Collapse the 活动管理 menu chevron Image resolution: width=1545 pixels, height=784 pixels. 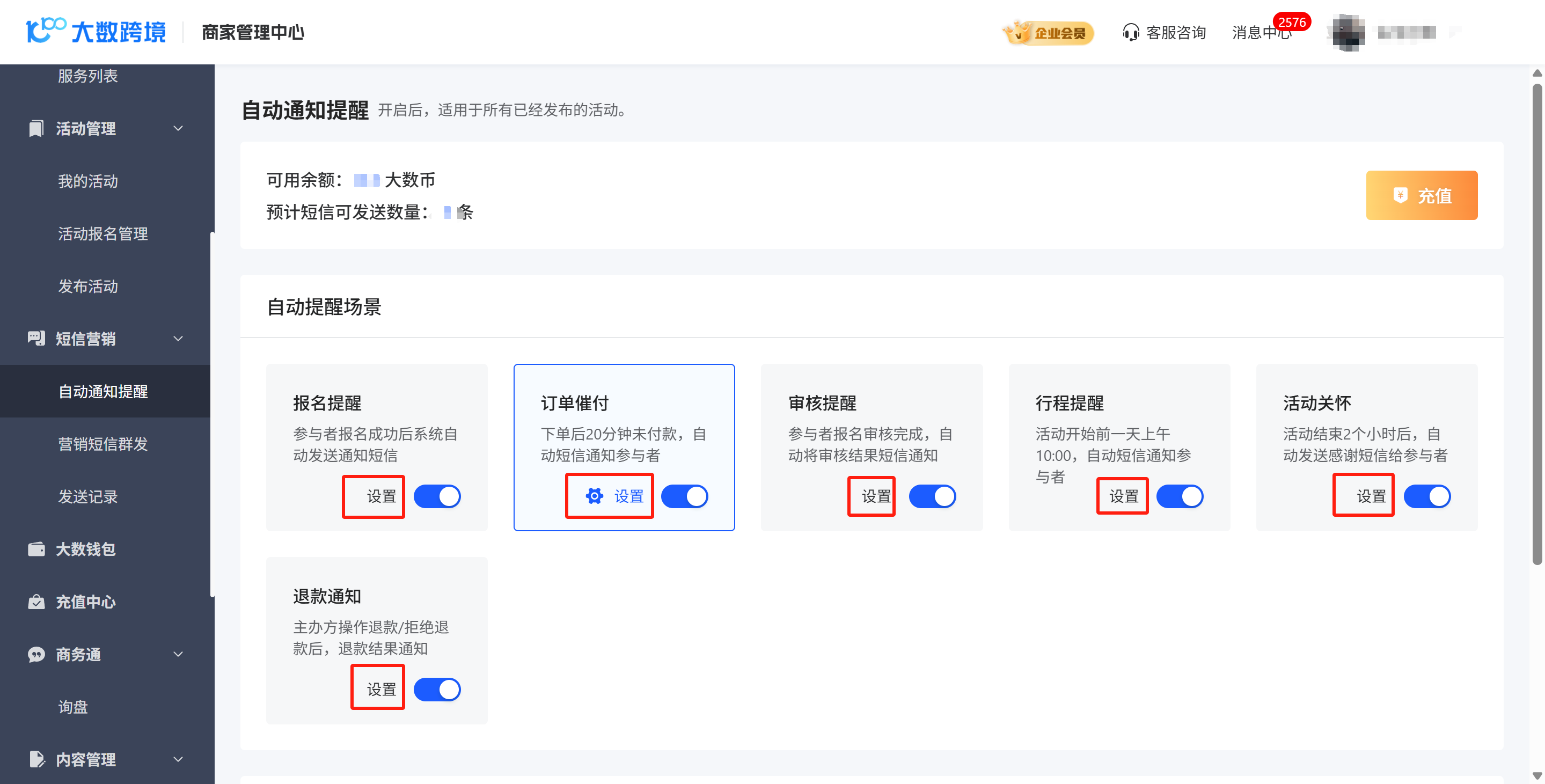(178, 128)
